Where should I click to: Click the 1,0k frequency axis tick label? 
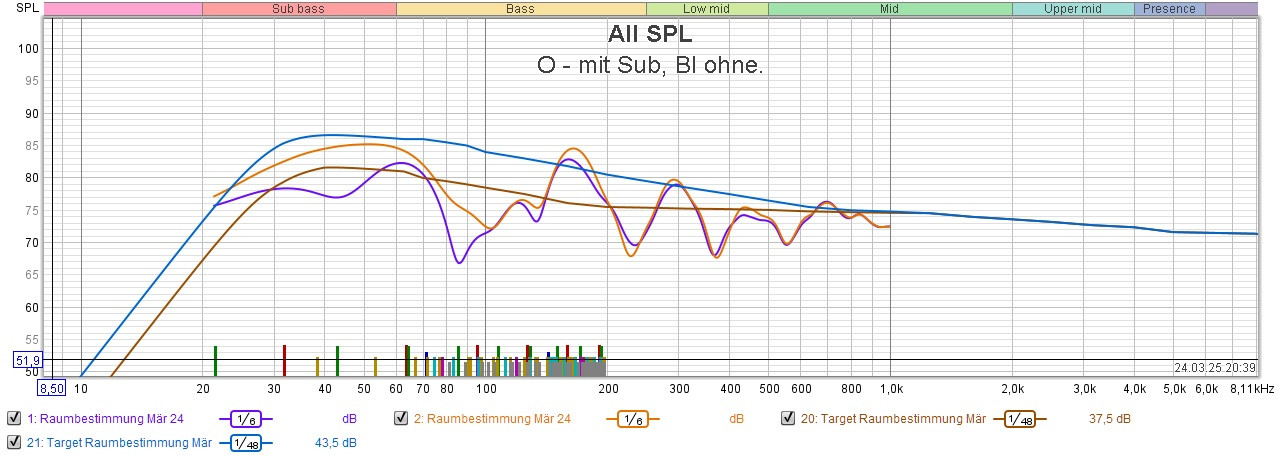891,388
